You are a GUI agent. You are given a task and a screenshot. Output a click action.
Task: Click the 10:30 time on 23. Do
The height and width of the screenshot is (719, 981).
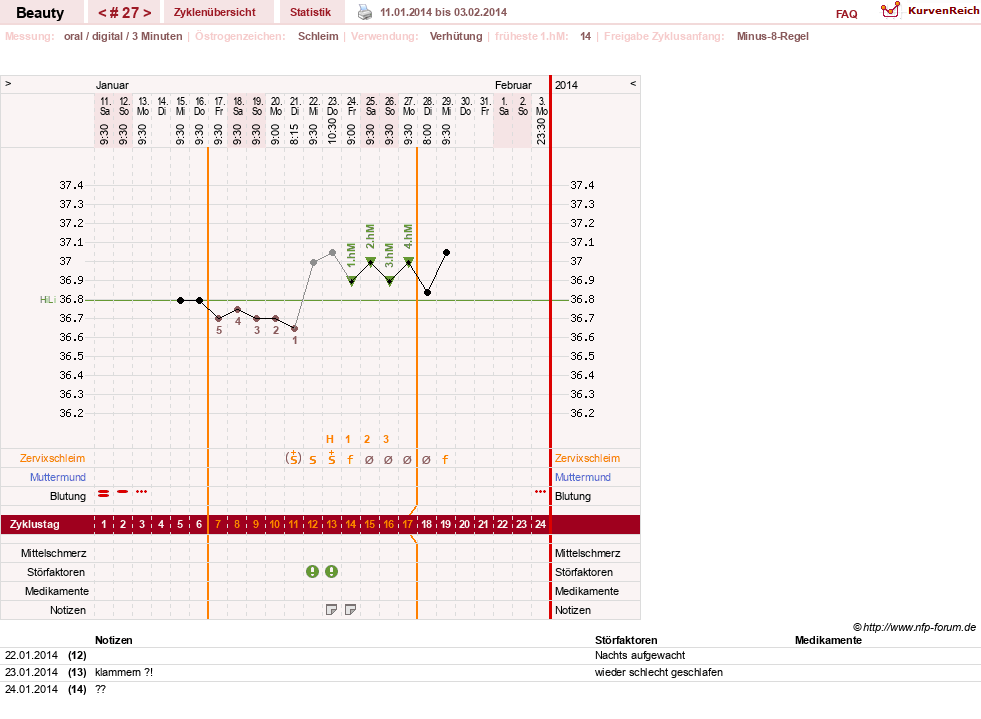point(332,132)
